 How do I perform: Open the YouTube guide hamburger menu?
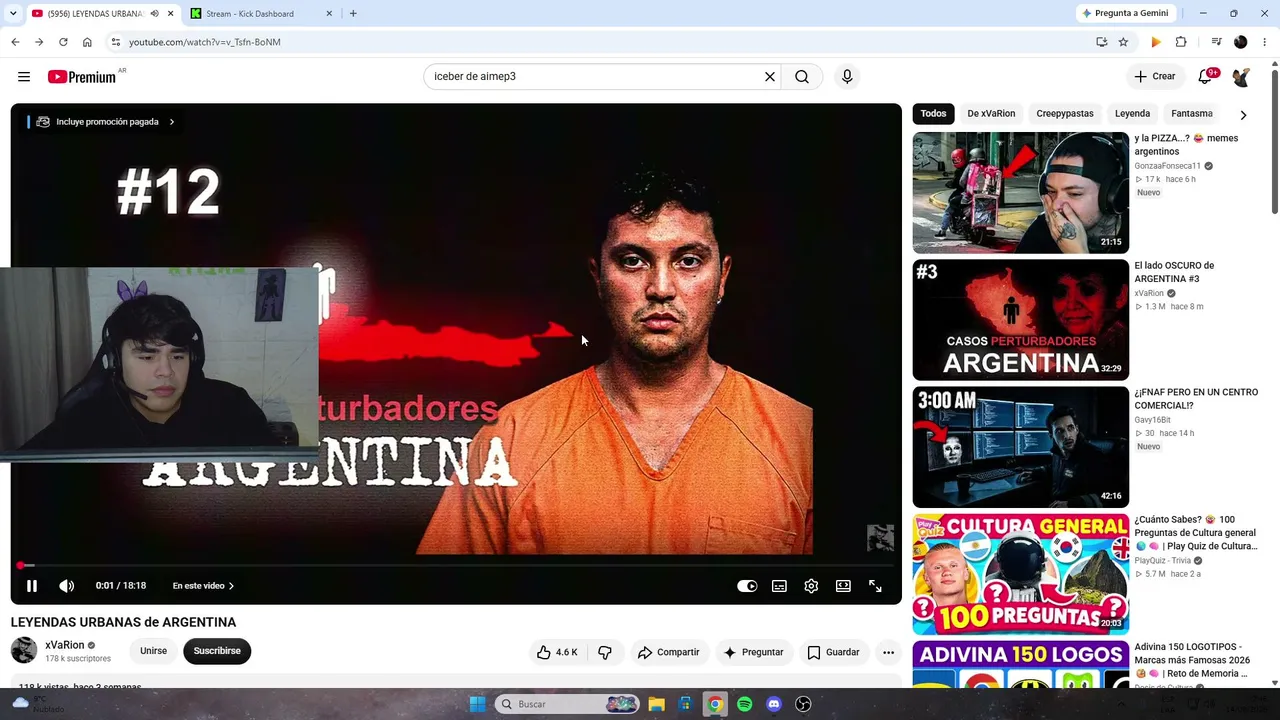(x=24, y=77)
